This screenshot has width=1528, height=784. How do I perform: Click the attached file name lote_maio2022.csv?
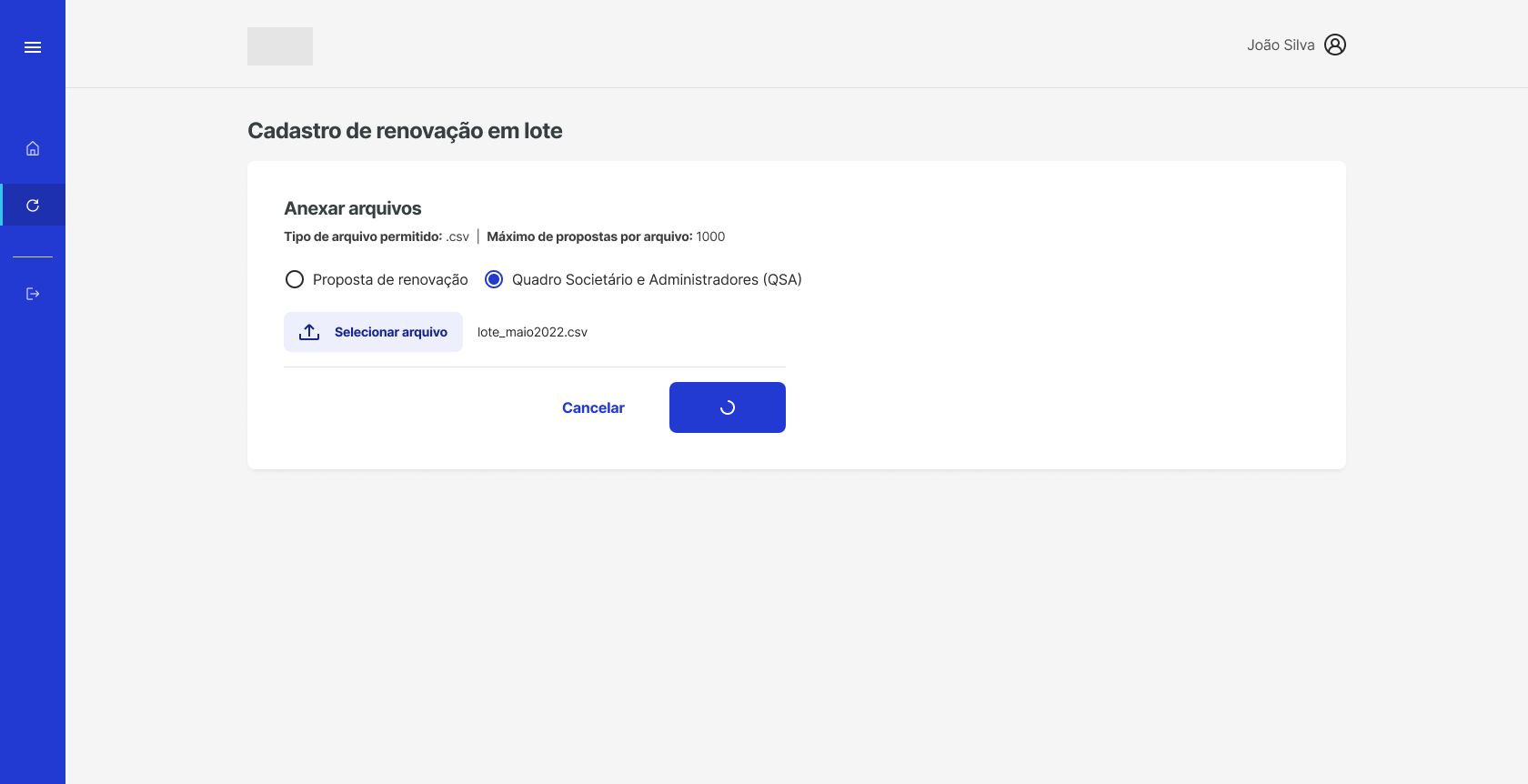click(532, 332)
